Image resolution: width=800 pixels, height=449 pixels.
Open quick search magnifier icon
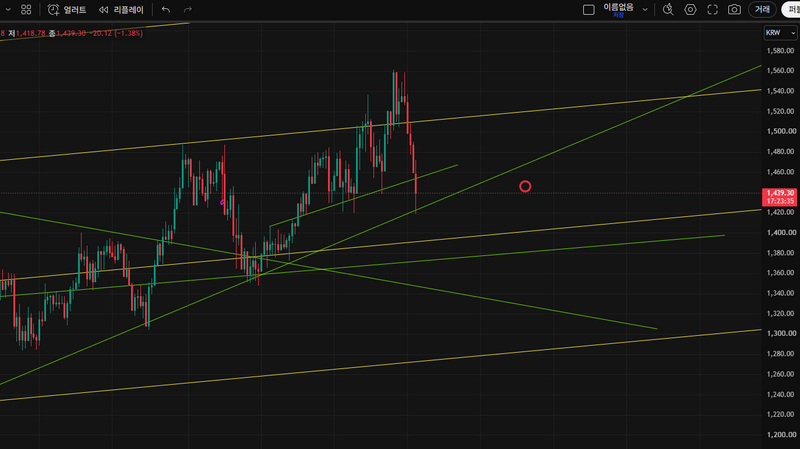(x=668, y=10)
